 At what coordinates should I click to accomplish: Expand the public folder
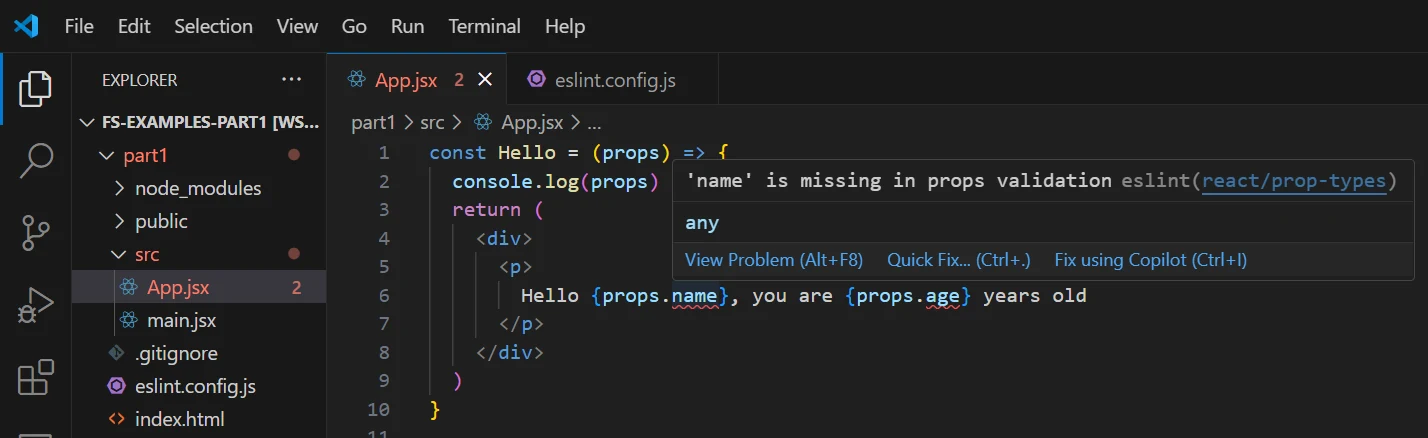coord(120,221)
